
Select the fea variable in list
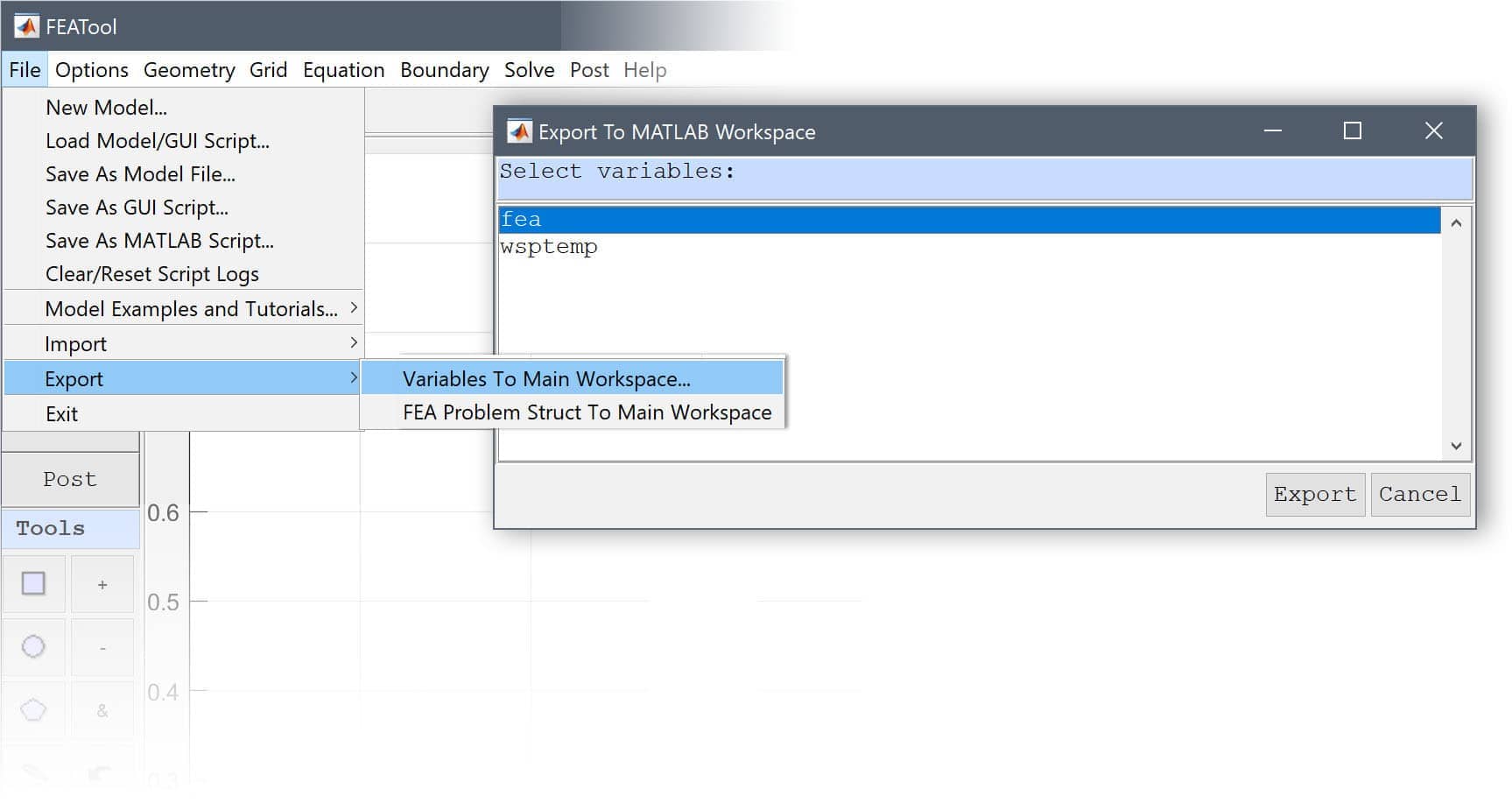969,220
